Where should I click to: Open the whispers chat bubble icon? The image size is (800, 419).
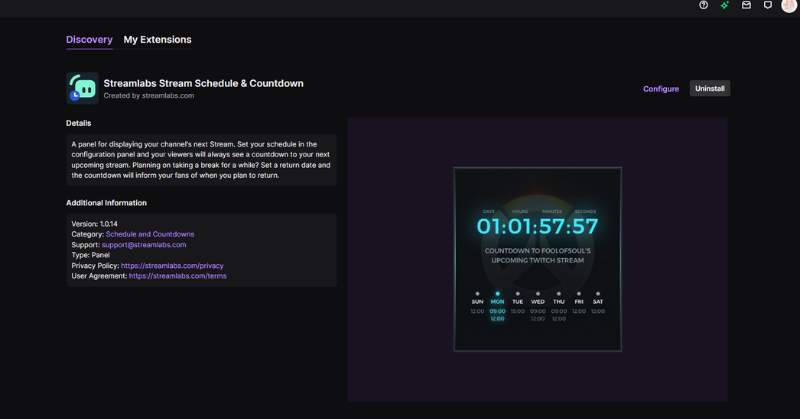[x=767, y=5]
